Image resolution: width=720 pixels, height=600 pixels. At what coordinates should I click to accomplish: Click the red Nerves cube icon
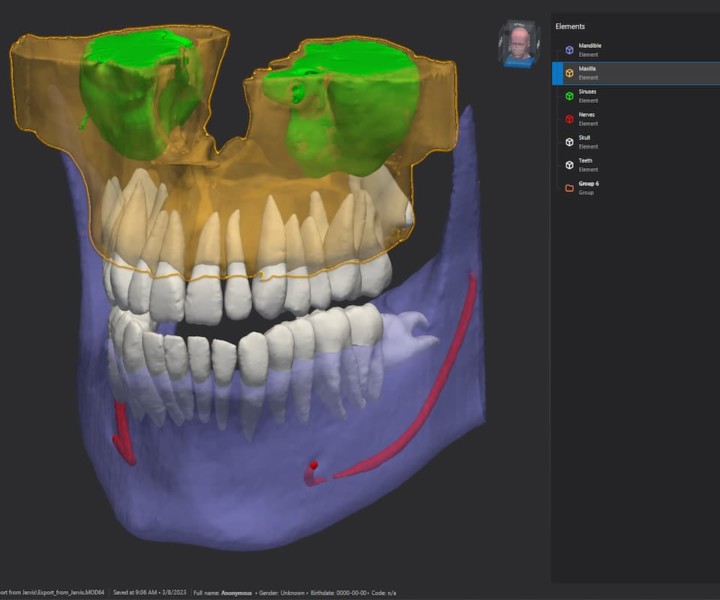569,119
